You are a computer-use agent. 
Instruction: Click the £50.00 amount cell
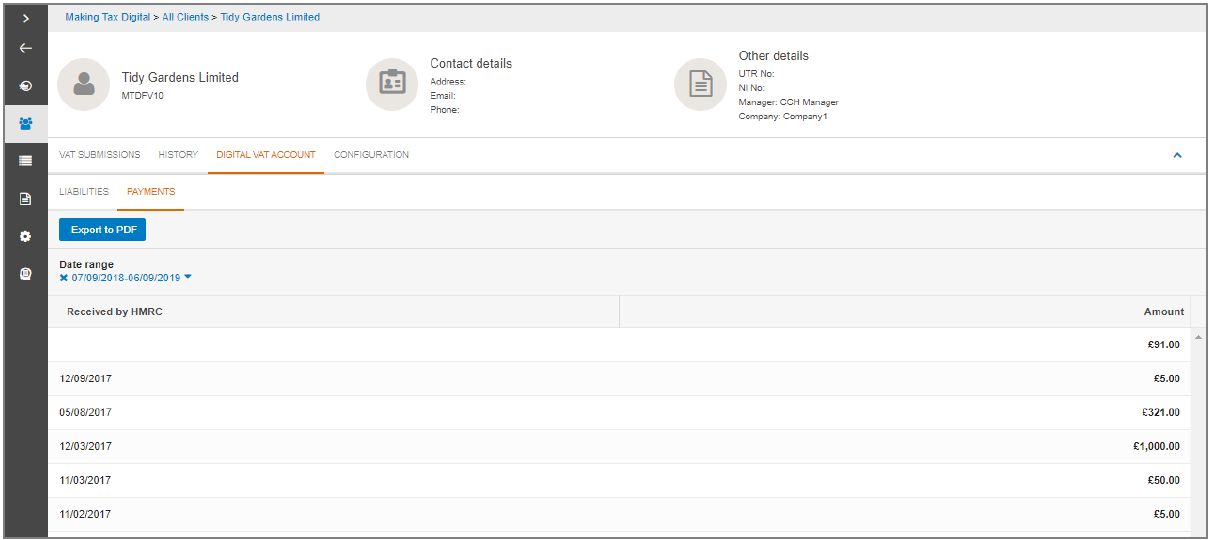(1164, 481)
